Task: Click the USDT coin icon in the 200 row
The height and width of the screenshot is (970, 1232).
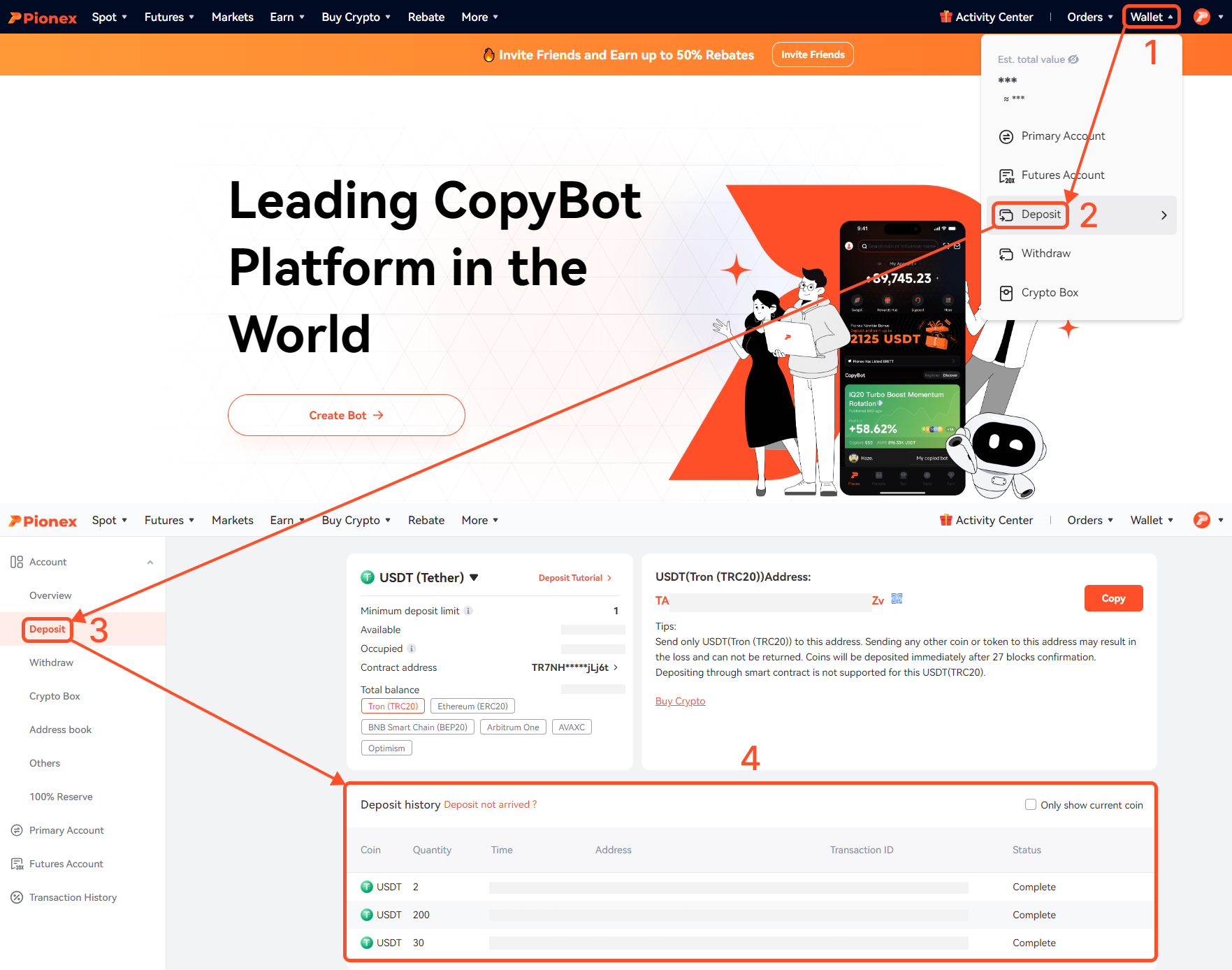Action: click(367, 915)
